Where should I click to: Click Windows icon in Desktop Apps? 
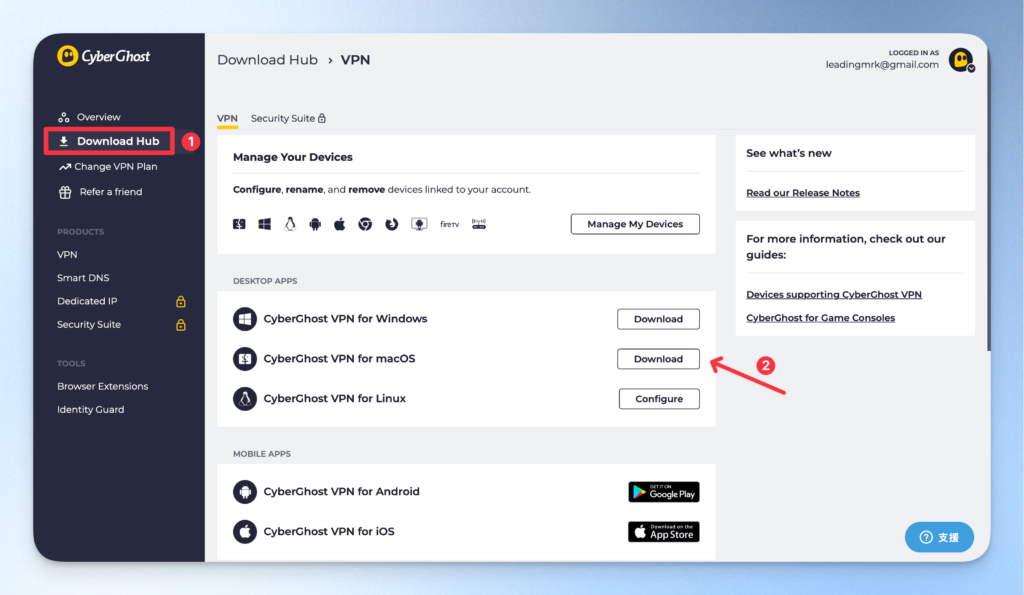(x=245, y=319)
